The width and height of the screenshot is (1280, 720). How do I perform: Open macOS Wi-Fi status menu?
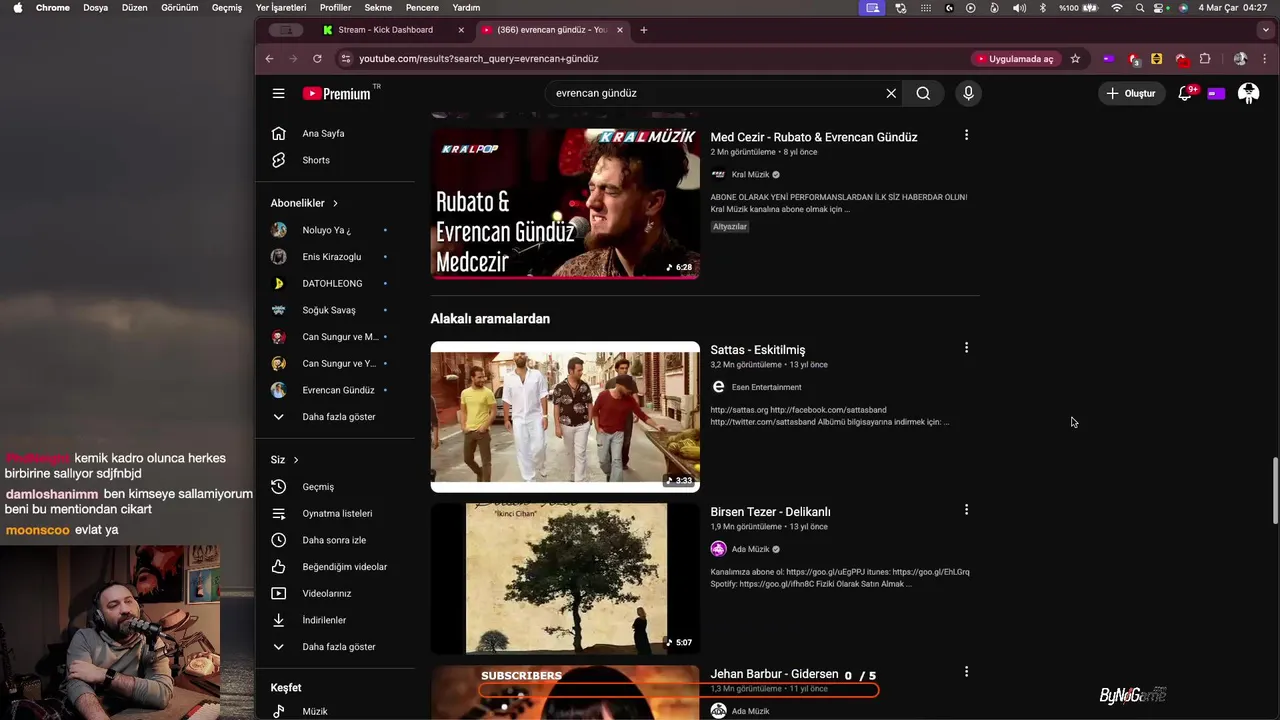[x=1117, y=7]
